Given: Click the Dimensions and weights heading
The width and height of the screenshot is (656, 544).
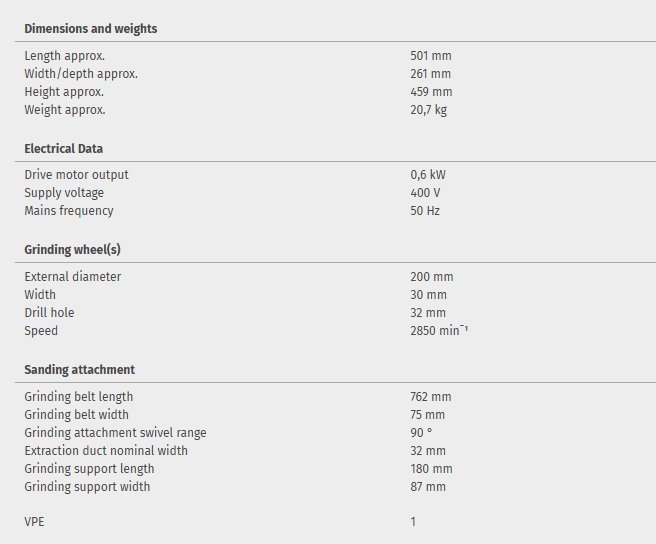Looking at the screenshot, I should [x=90, y=29].
